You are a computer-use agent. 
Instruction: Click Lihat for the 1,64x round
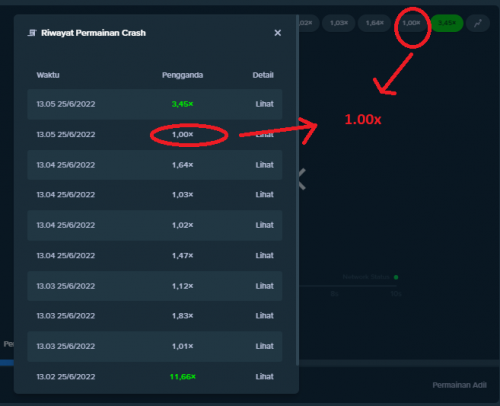[265, 165]
